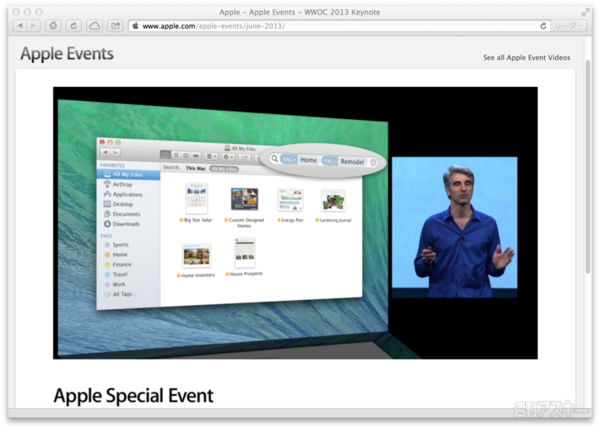Click Apple Special Event heading

(134, 396)
